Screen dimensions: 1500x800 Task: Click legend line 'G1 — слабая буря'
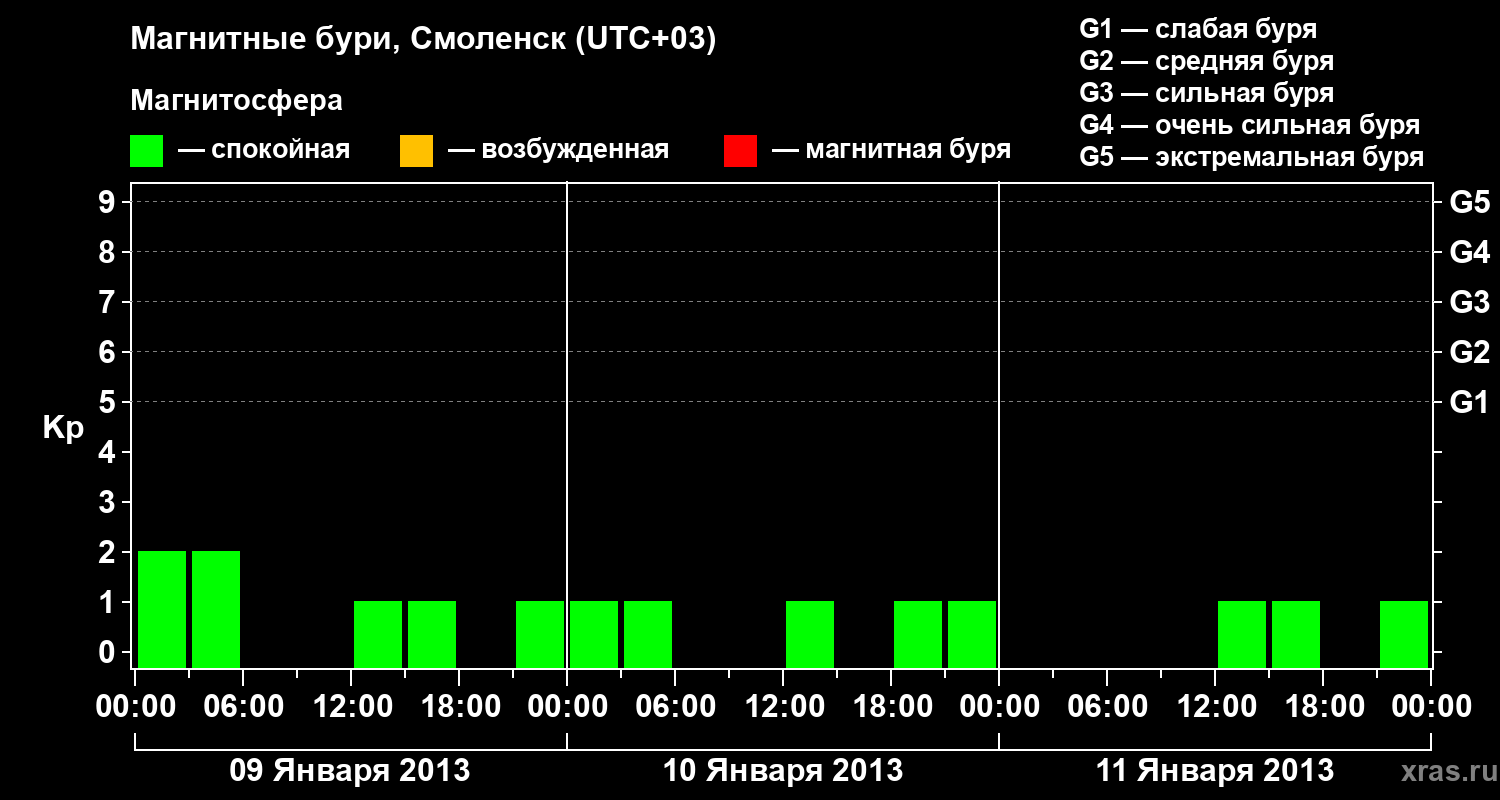[x=1198, y=29]
